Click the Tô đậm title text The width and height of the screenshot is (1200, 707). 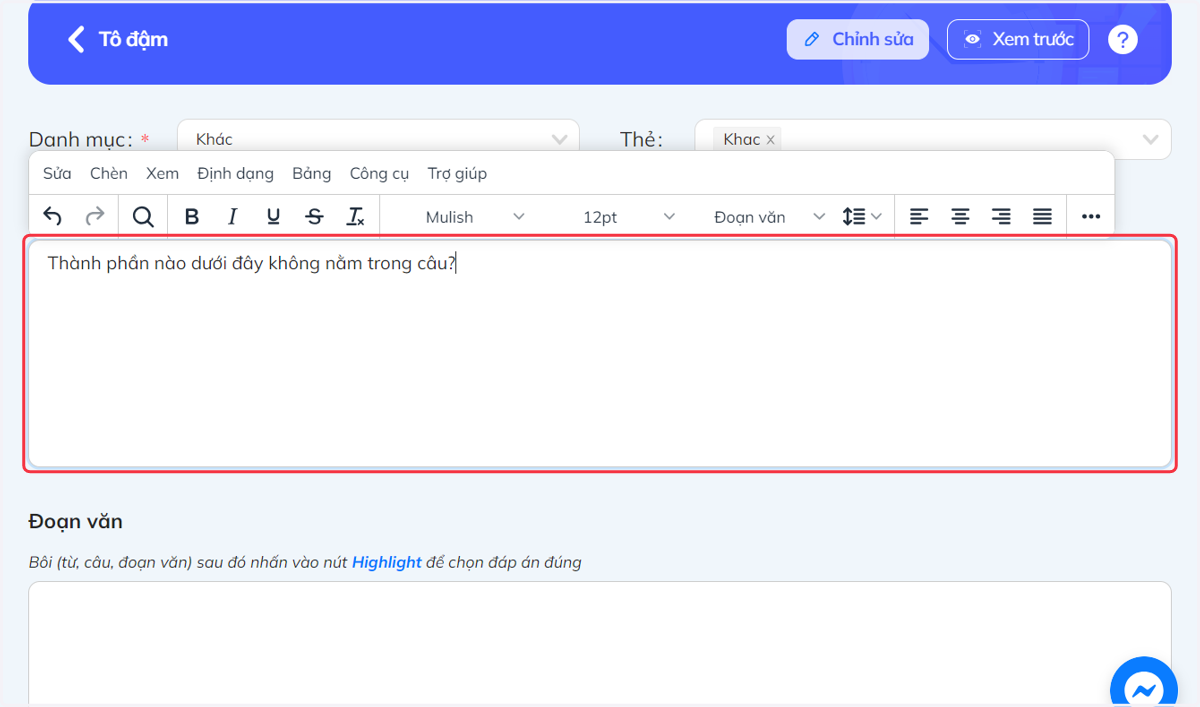click(133, 39)
